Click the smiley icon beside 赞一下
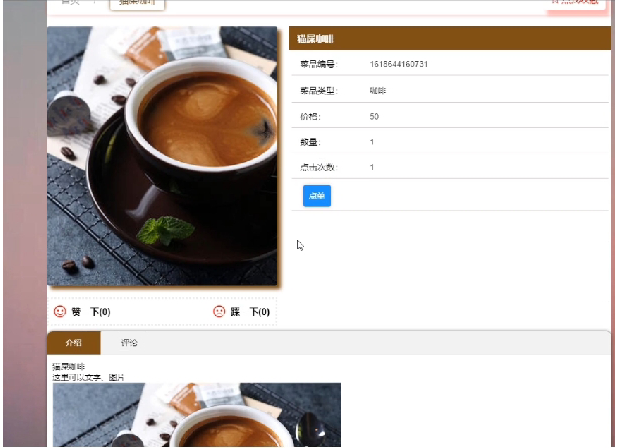 pyautogui.click(x=59, y=312)
